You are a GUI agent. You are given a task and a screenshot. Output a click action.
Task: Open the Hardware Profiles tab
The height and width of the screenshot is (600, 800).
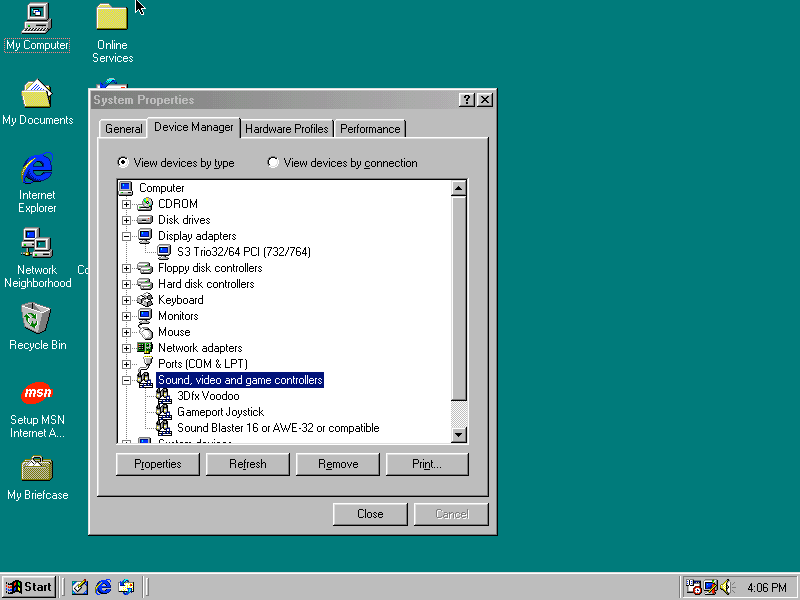[x=287, y=129]
